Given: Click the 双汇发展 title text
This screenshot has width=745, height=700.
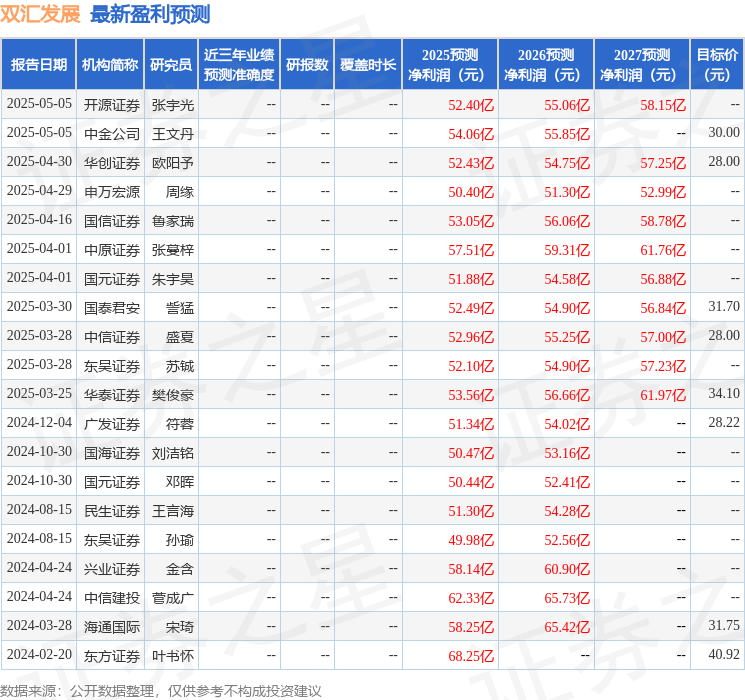Looking at the screenshot, I should pyautogui.click(x=40, y=14).
